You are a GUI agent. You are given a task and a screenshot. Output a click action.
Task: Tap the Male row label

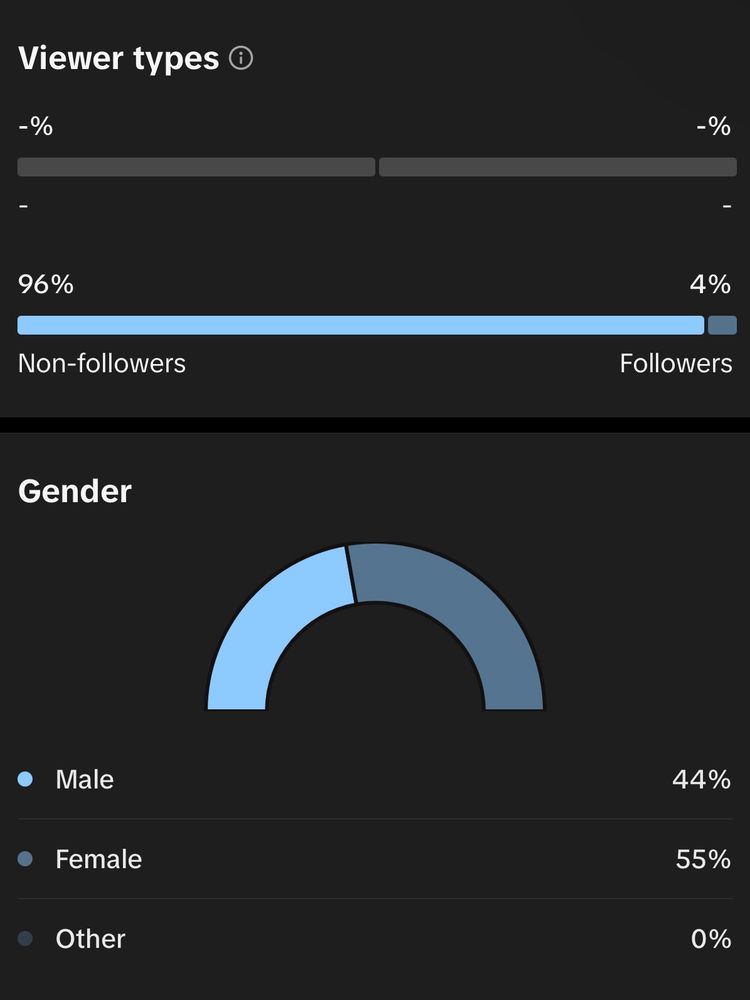[x=85, y=779]
